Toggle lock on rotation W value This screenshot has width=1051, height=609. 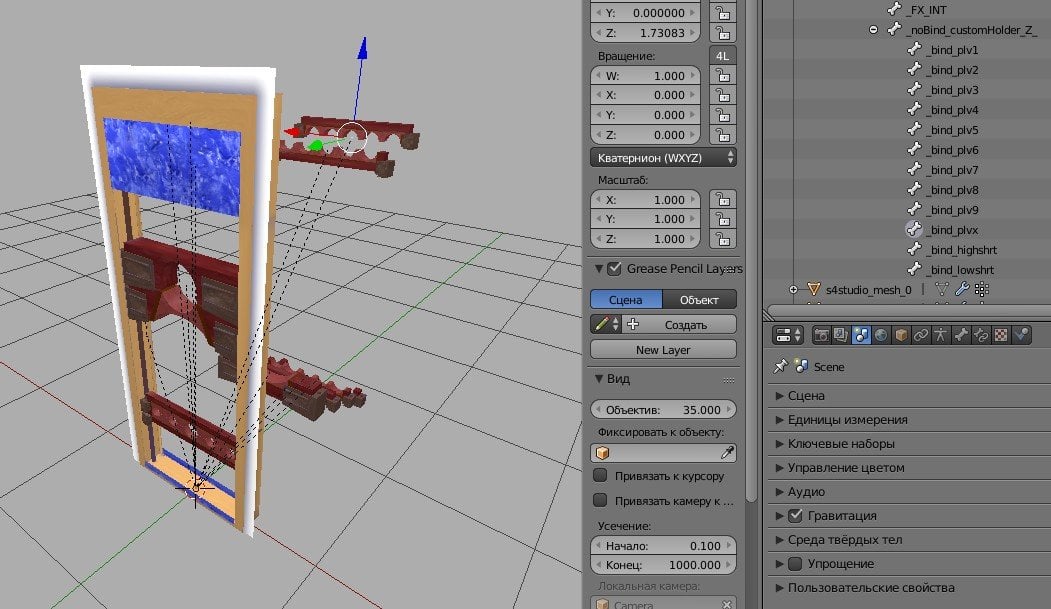pos(723,75)
